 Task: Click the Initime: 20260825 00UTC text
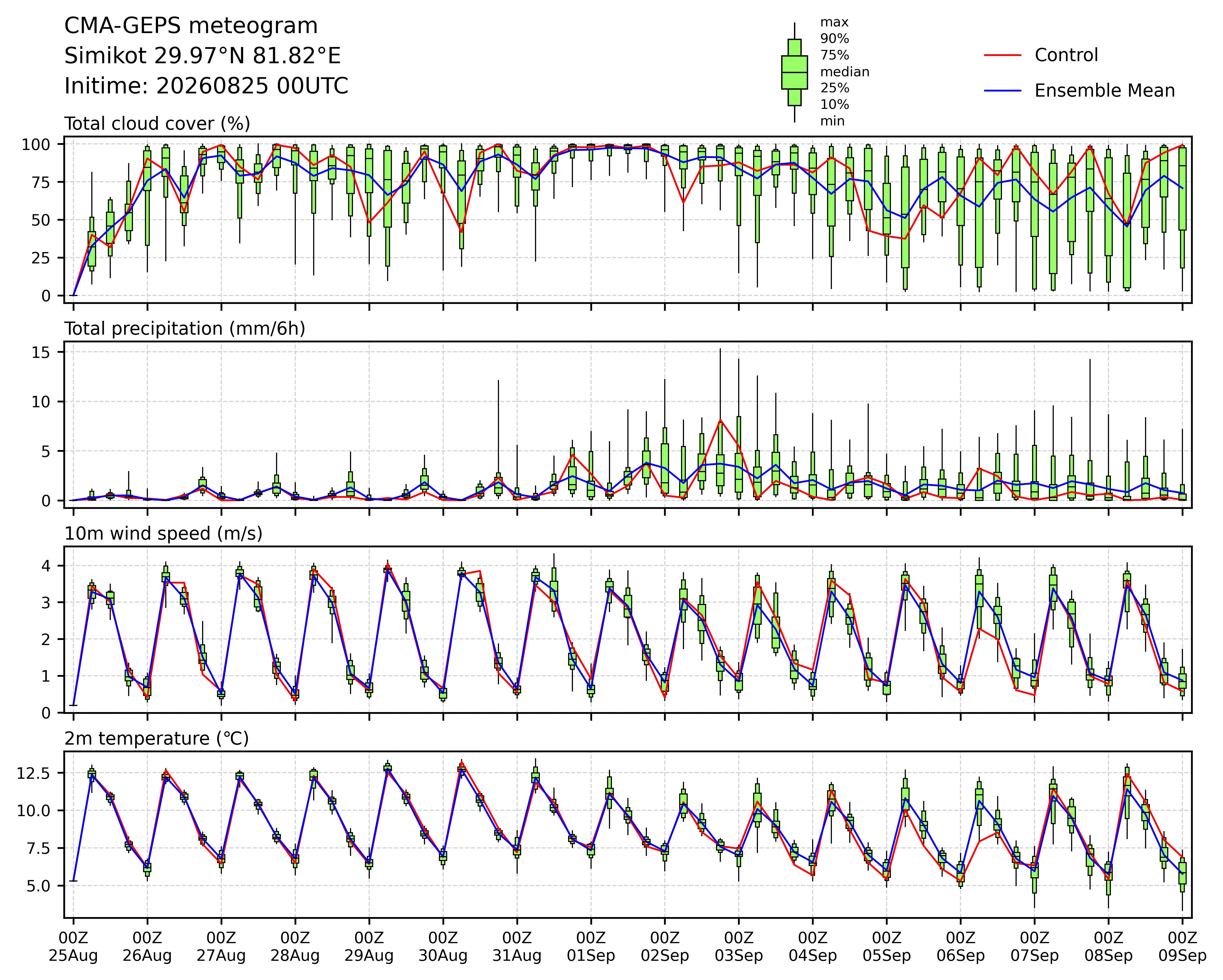pos(206,86)
